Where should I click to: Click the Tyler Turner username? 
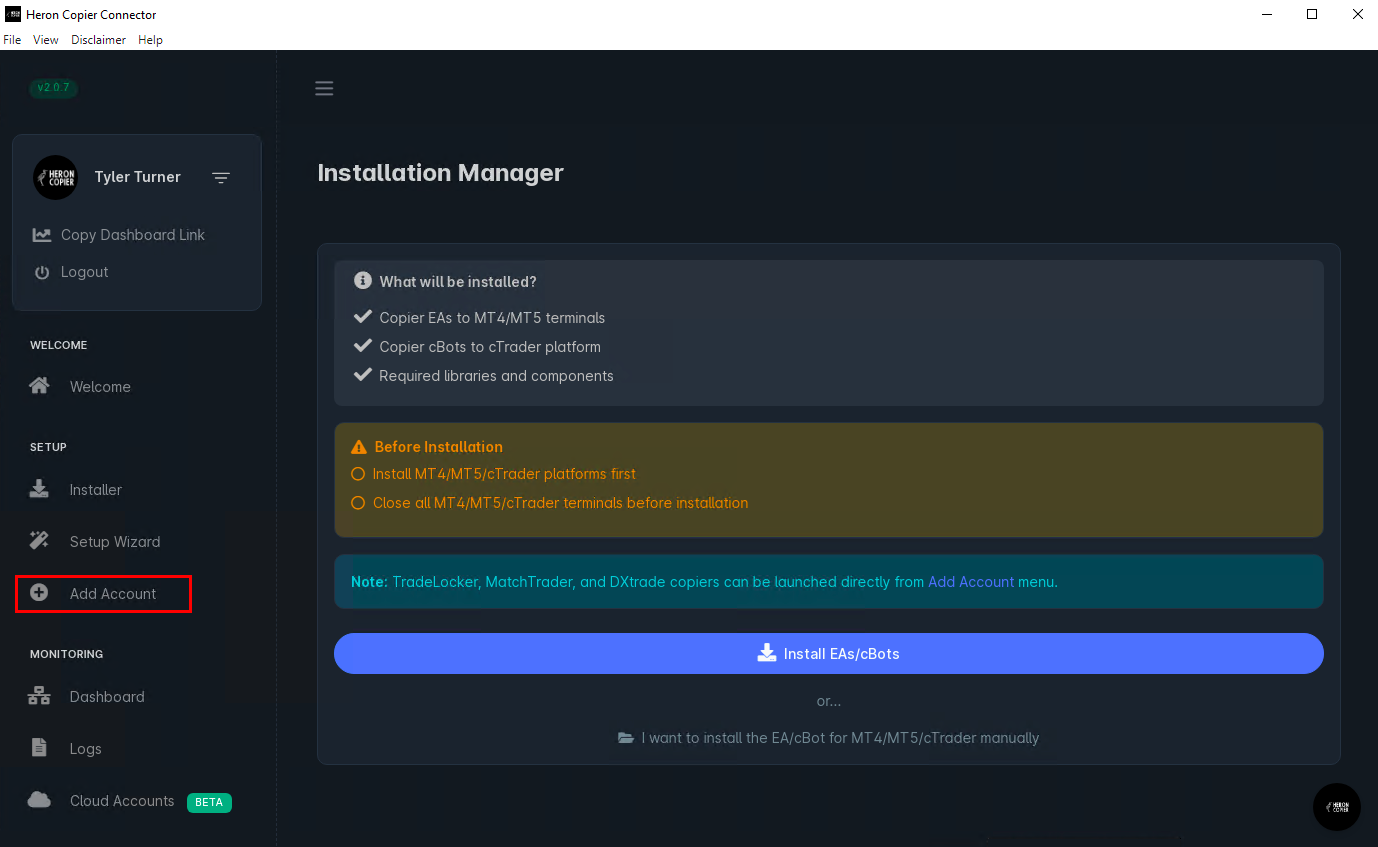click(x=138, y=177)
